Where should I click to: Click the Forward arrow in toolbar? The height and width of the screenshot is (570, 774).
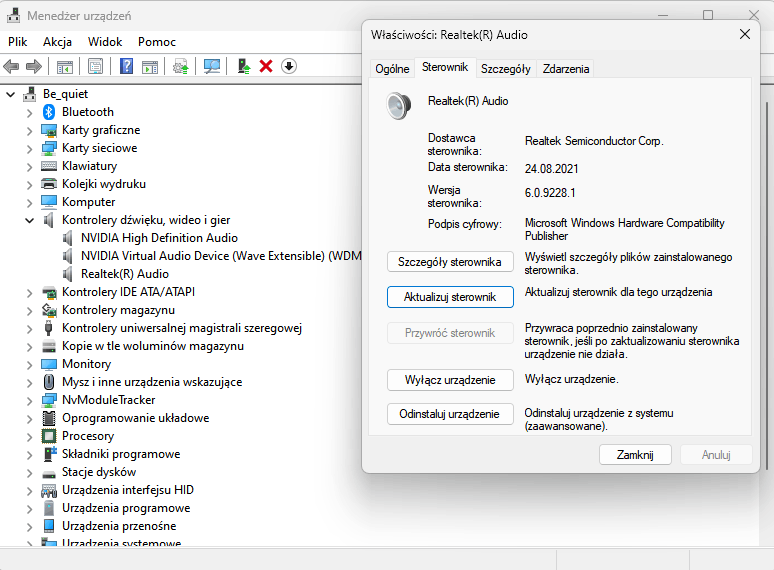click(x=34, y=66)
